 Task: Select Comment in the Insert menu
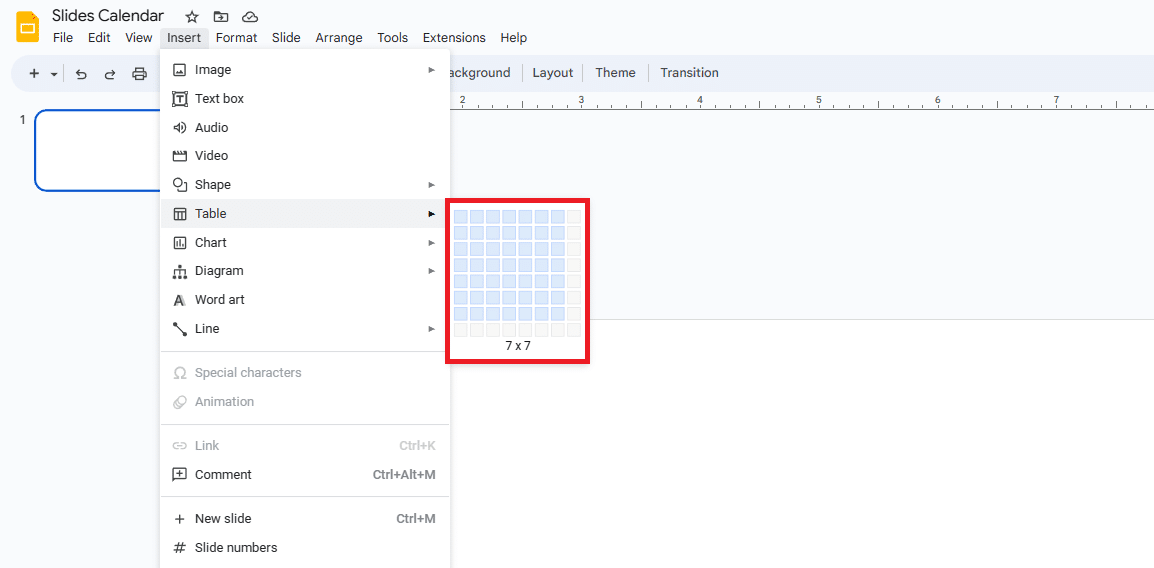click(223, 475)
